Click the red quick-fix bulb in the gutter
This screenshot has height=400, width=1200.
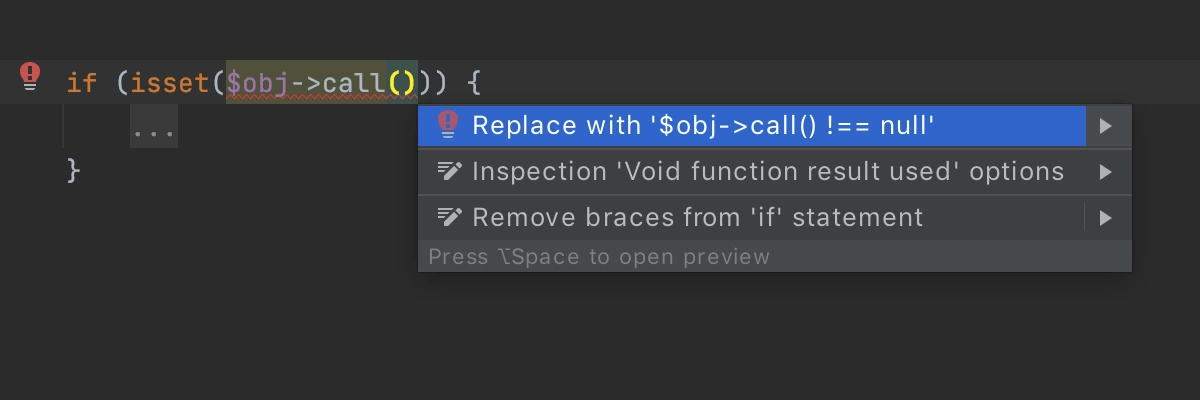pos(31,77)
